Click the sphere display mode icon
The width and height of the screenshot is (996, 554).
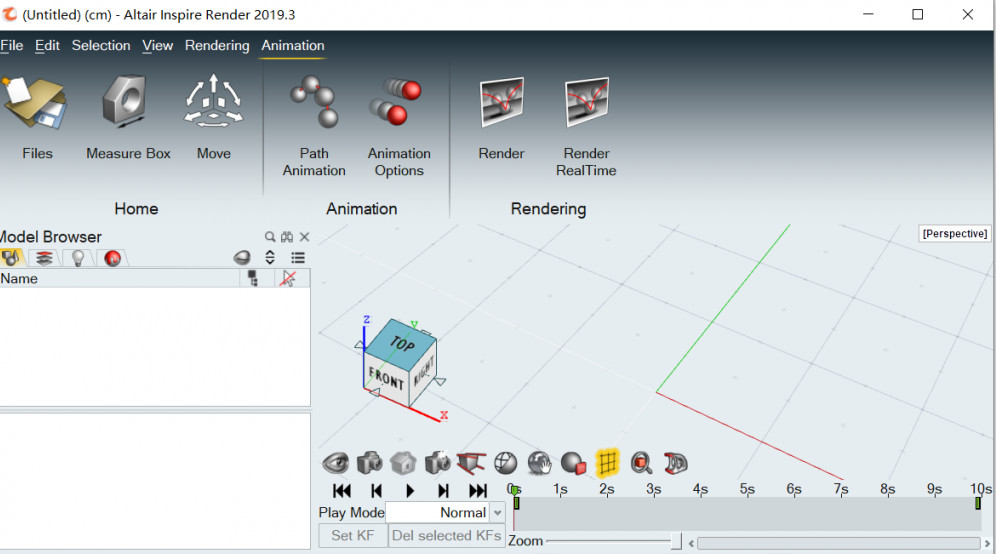[506, 463]
